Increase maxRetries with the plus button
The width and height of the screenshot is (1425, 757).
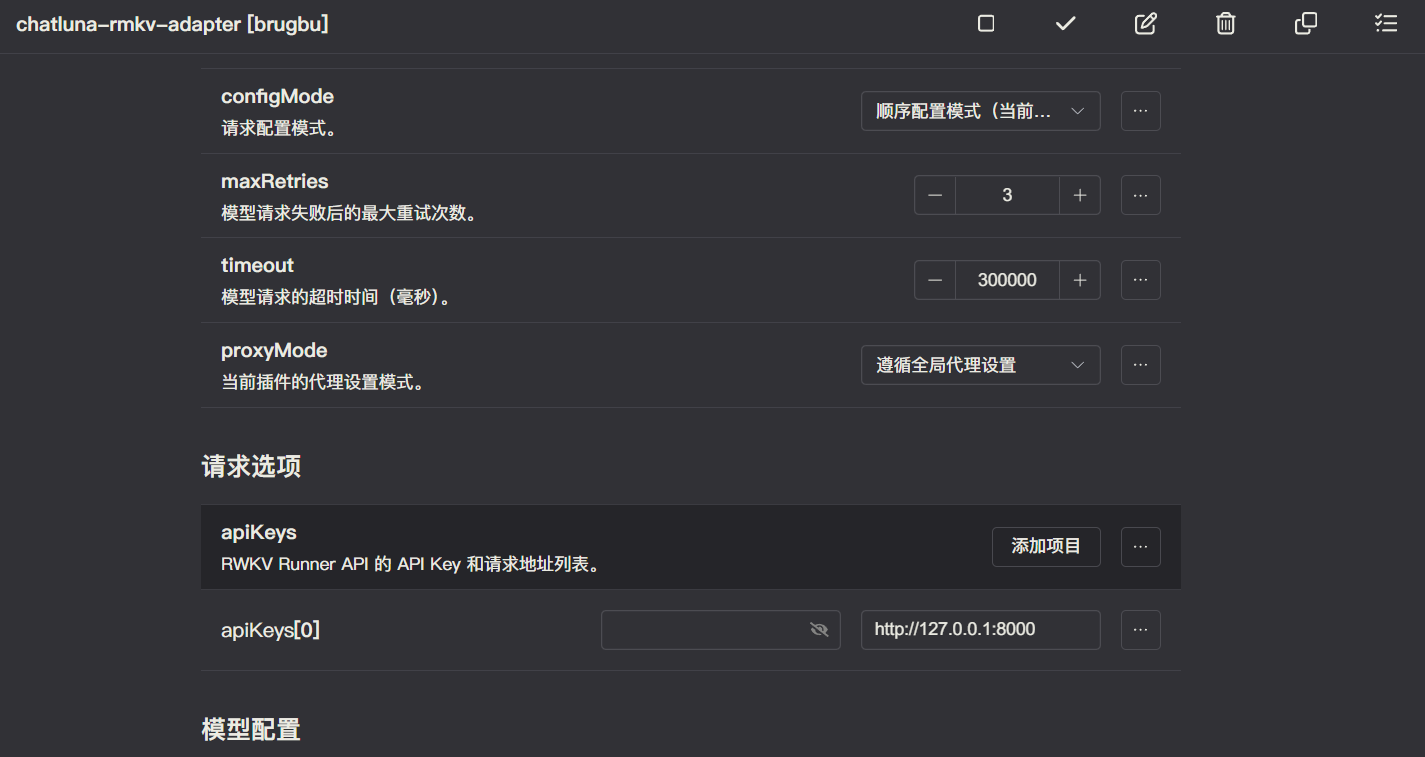(1080, 195)
